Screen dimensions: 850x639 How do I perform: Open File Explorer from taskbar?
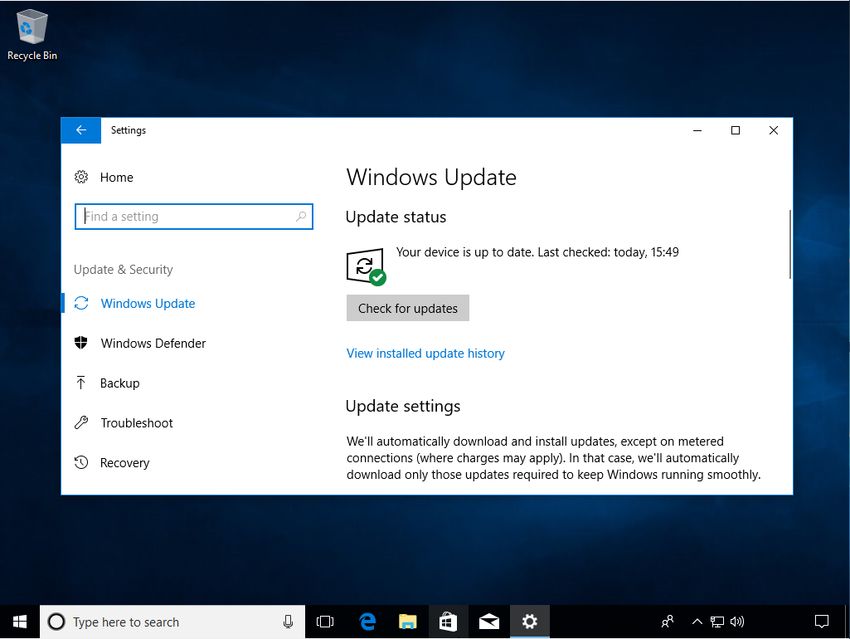pos(408,622)
